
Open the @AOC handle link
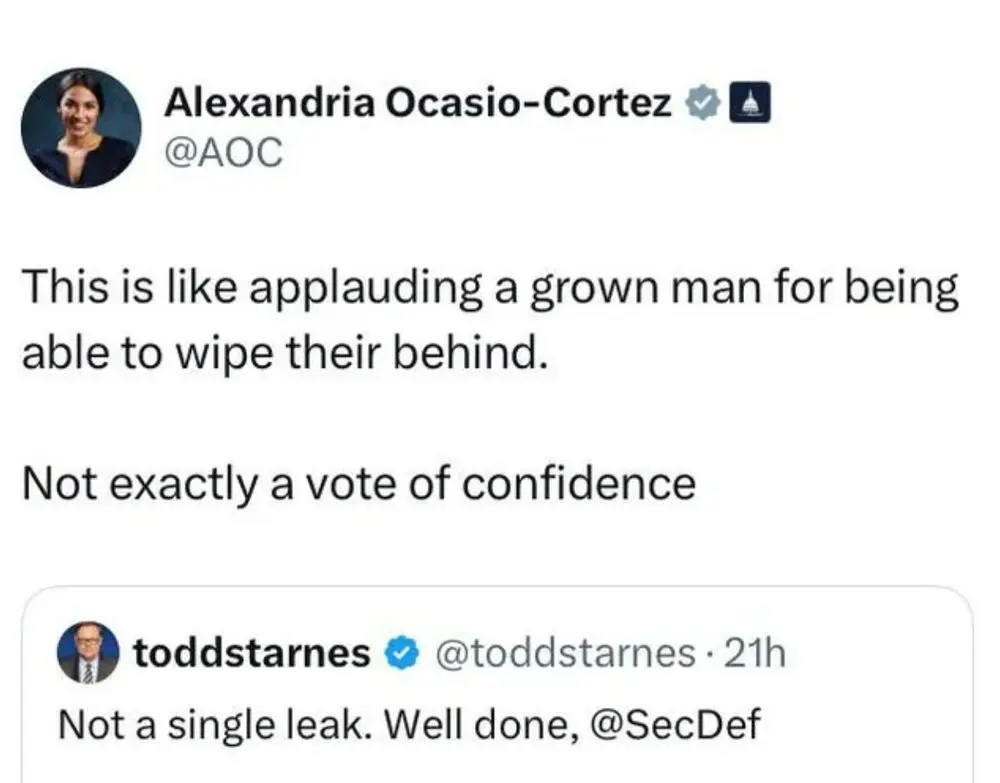223,152
